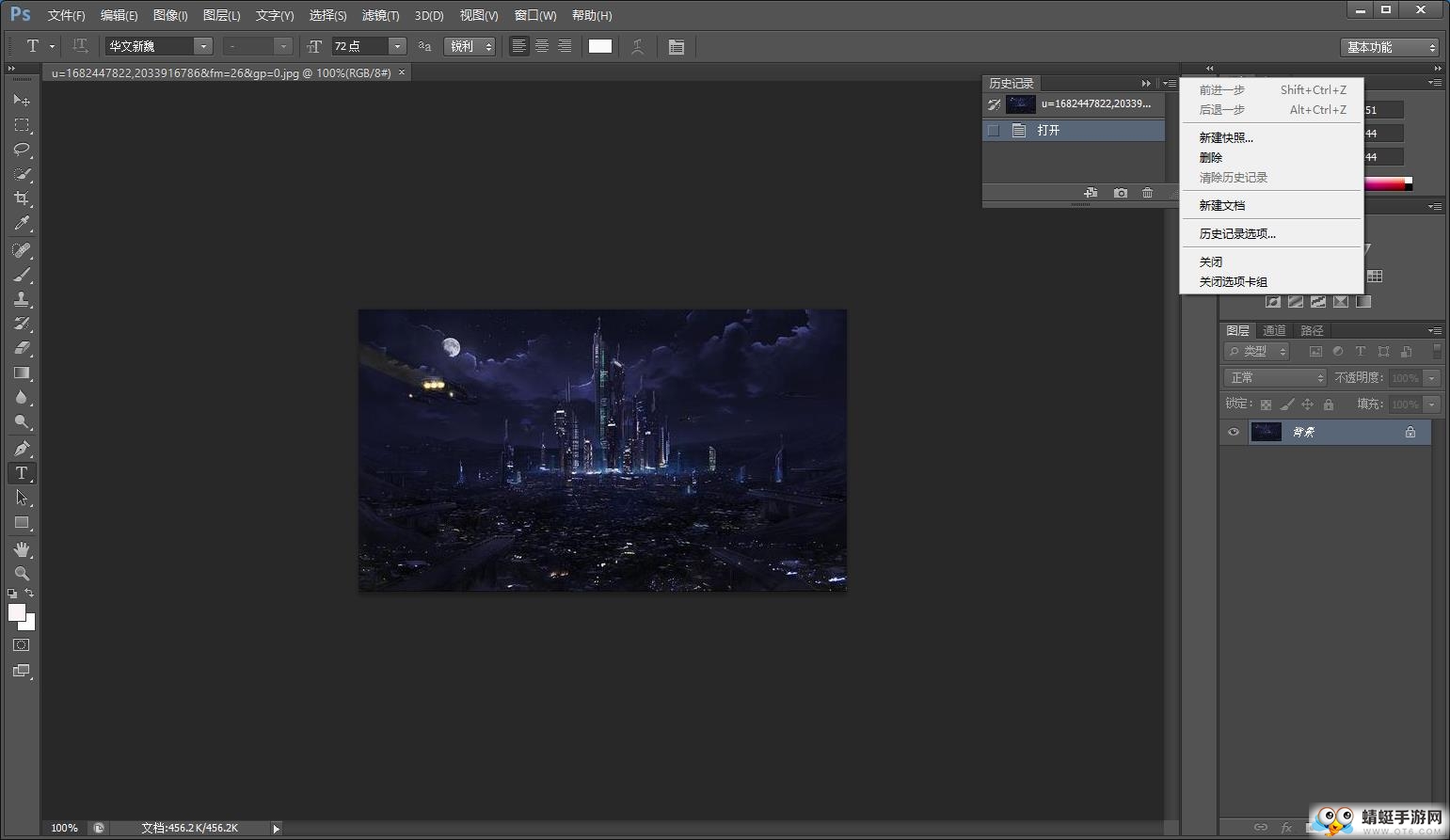Set history brush source on snapshot

[994, 104]
